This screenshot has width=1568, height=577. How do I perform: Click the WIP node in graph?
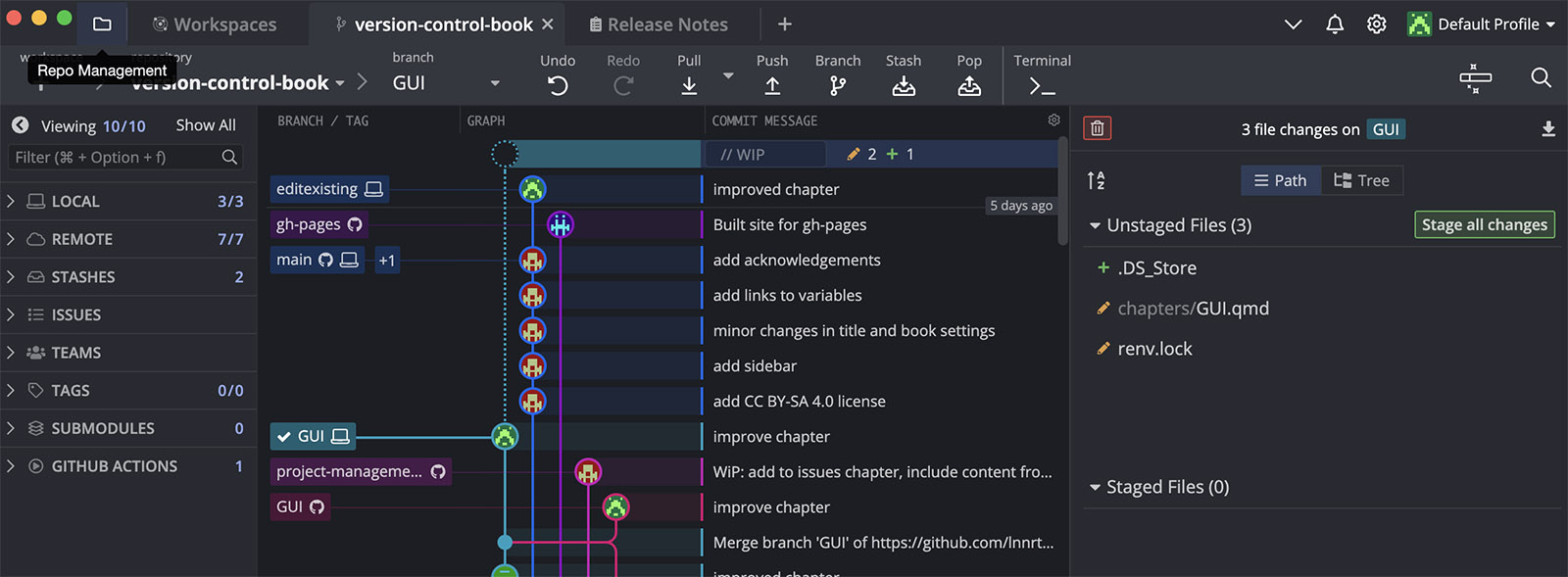coord(505,154)
